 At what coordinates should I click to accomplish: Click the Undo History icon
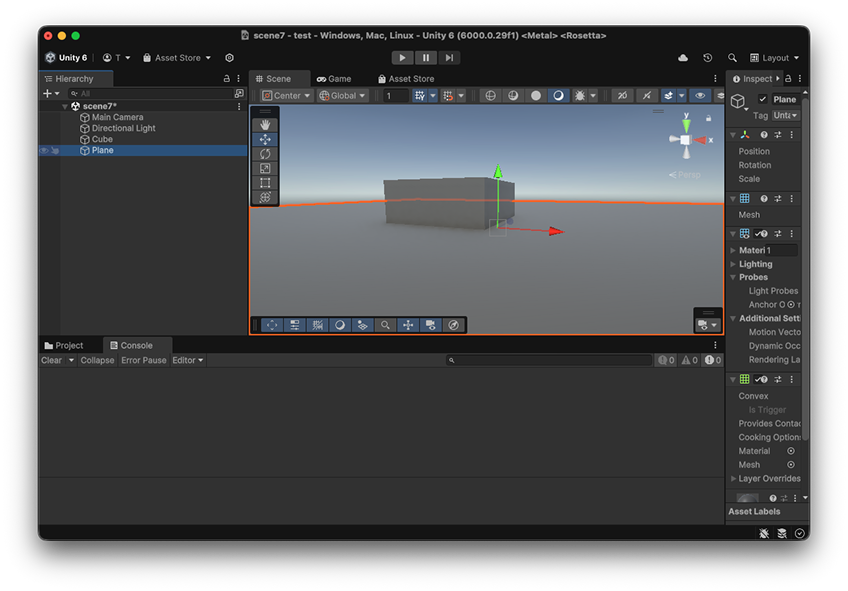708,58
